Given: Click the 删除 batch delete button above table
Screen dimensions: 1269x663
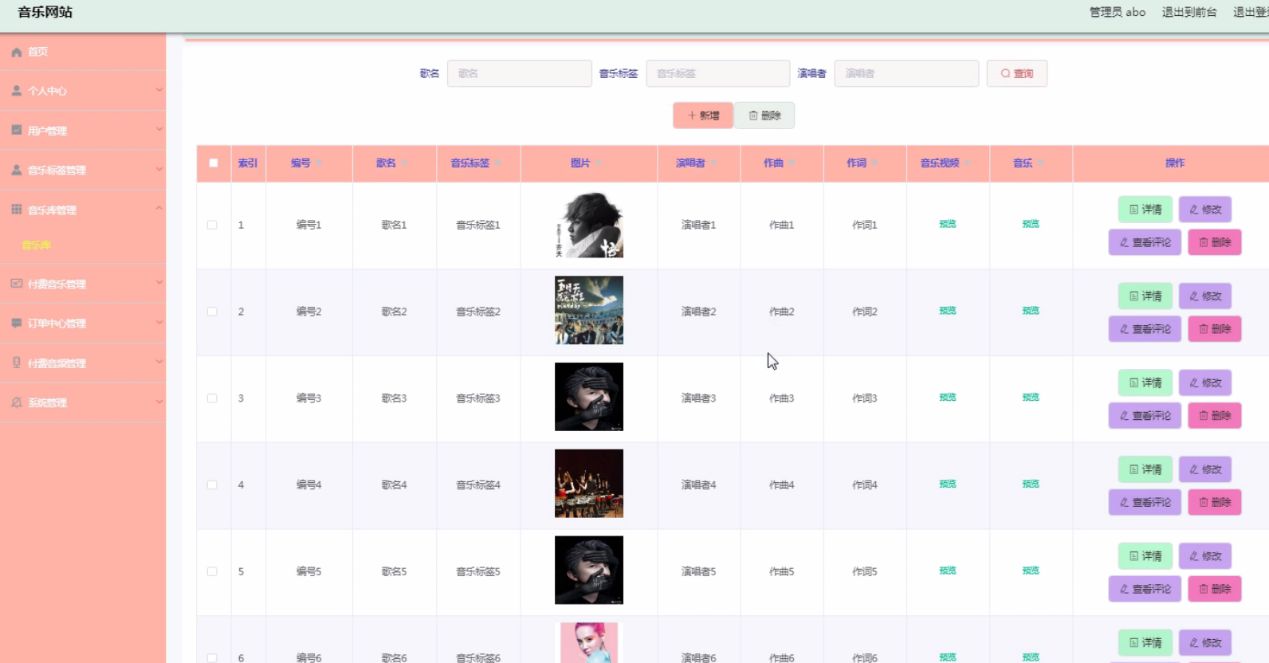Looking at the screenshot, I should pos(764,116).
